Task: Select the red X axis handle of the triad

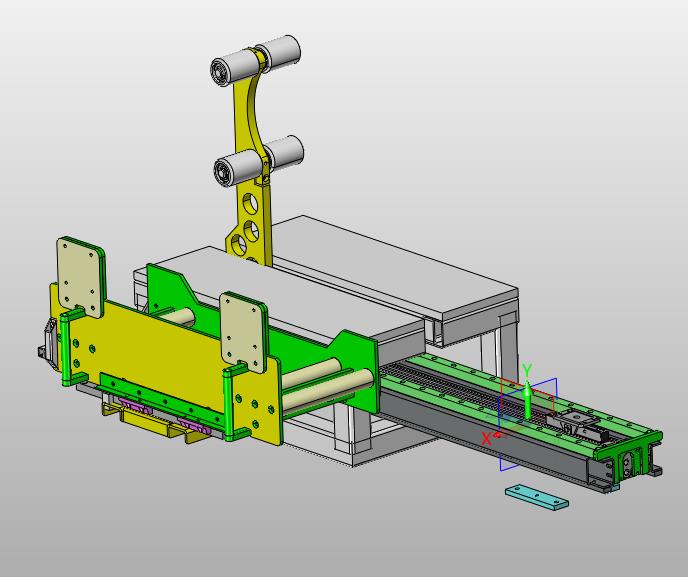Action: [498, 434]
